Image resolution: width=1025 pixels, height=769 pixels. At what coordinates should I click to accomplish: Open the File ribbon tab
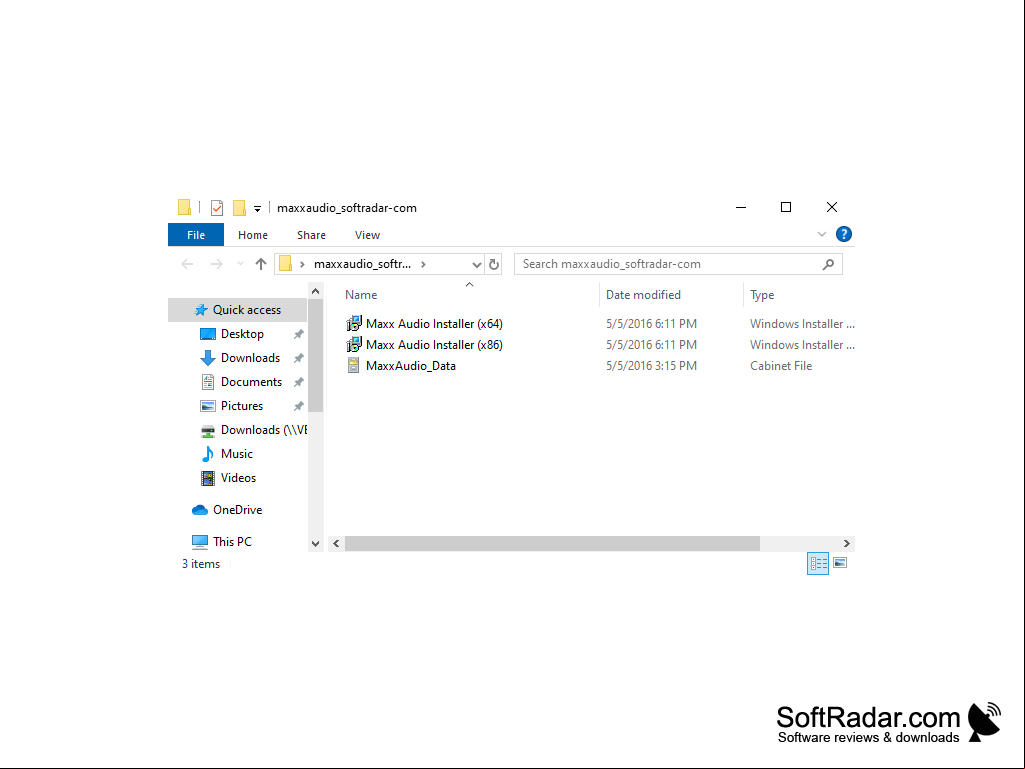195,235
